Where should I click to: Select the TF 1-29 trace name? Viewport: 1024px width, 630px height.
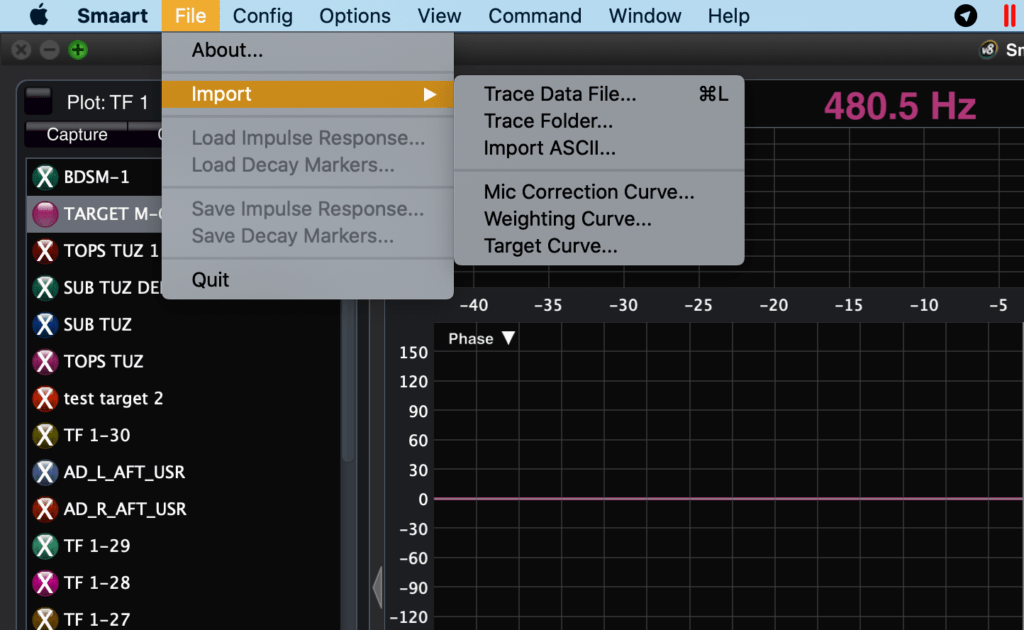tap(97, 546)
